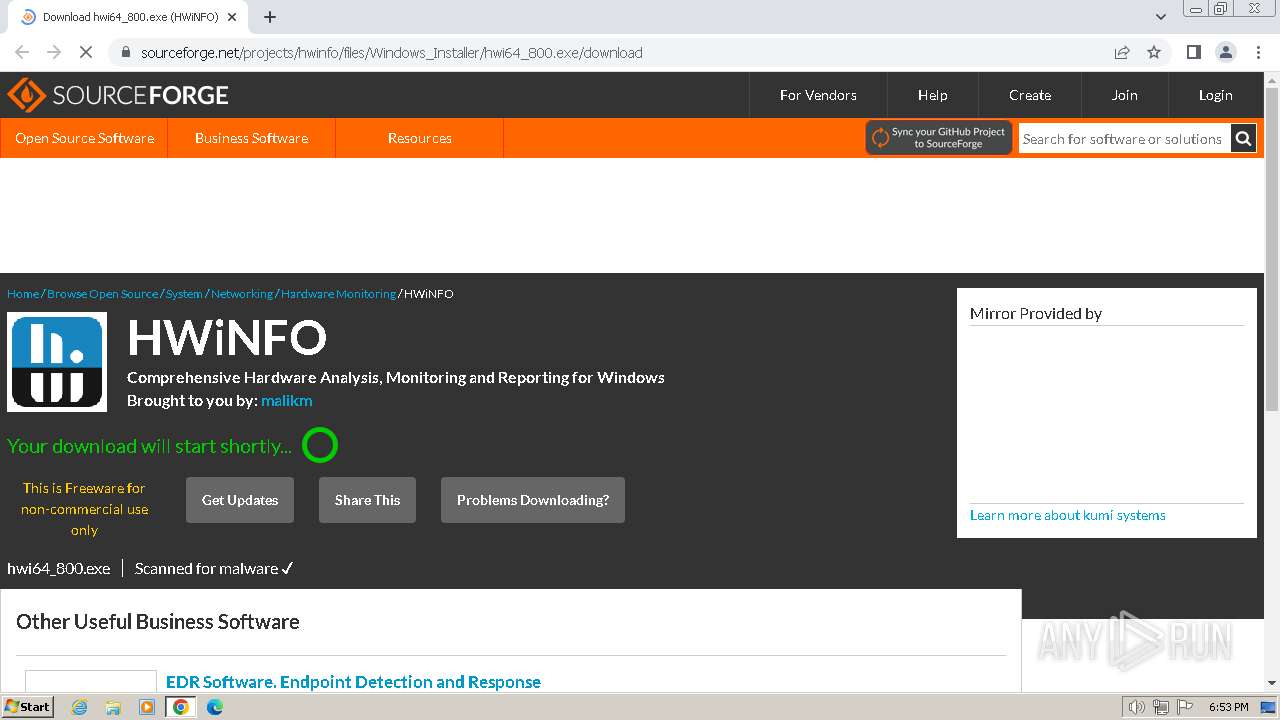The image size is (1280, 720).
Task: Click the Browse Open Source breadcrumb
Action: pyautogui.click(x=102, y=294)
